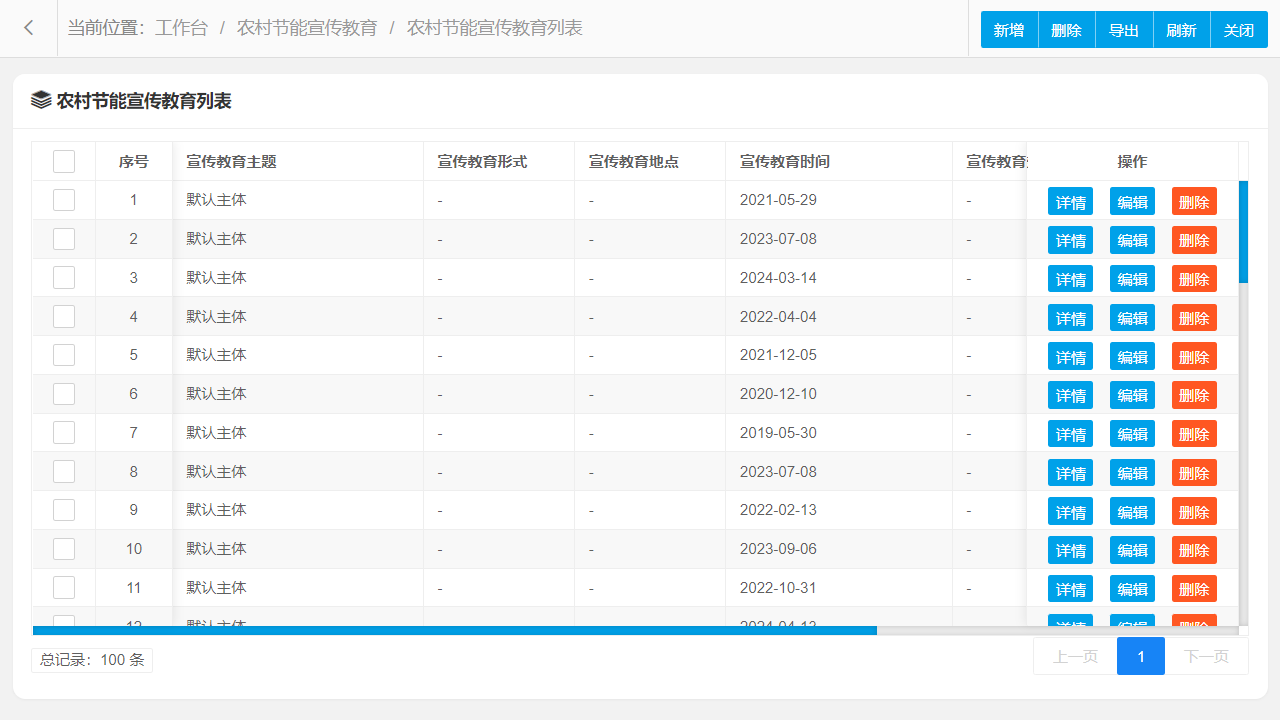Viewport: 1280px width, 720px height.
Task: Check the checkbox for row 4
Action: [x=64, y=316]
